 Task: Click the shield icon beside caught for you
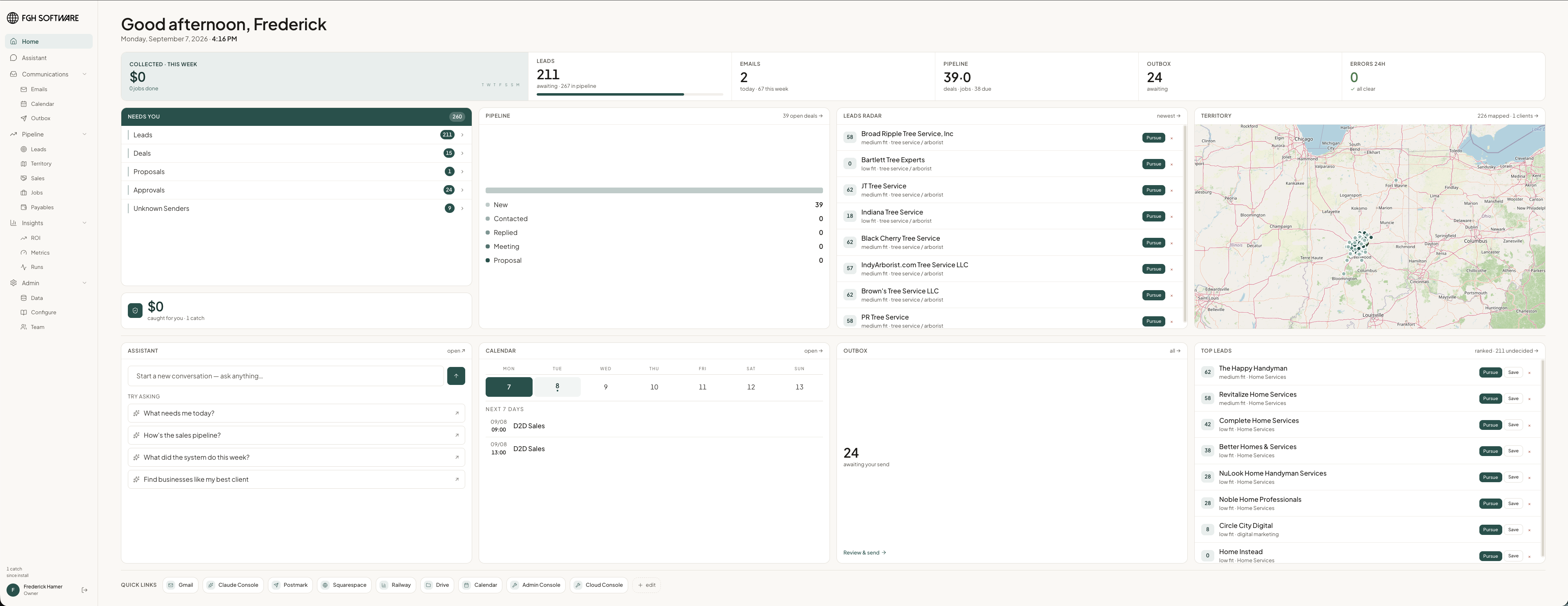pyautogui.click(x=135, y=311)
